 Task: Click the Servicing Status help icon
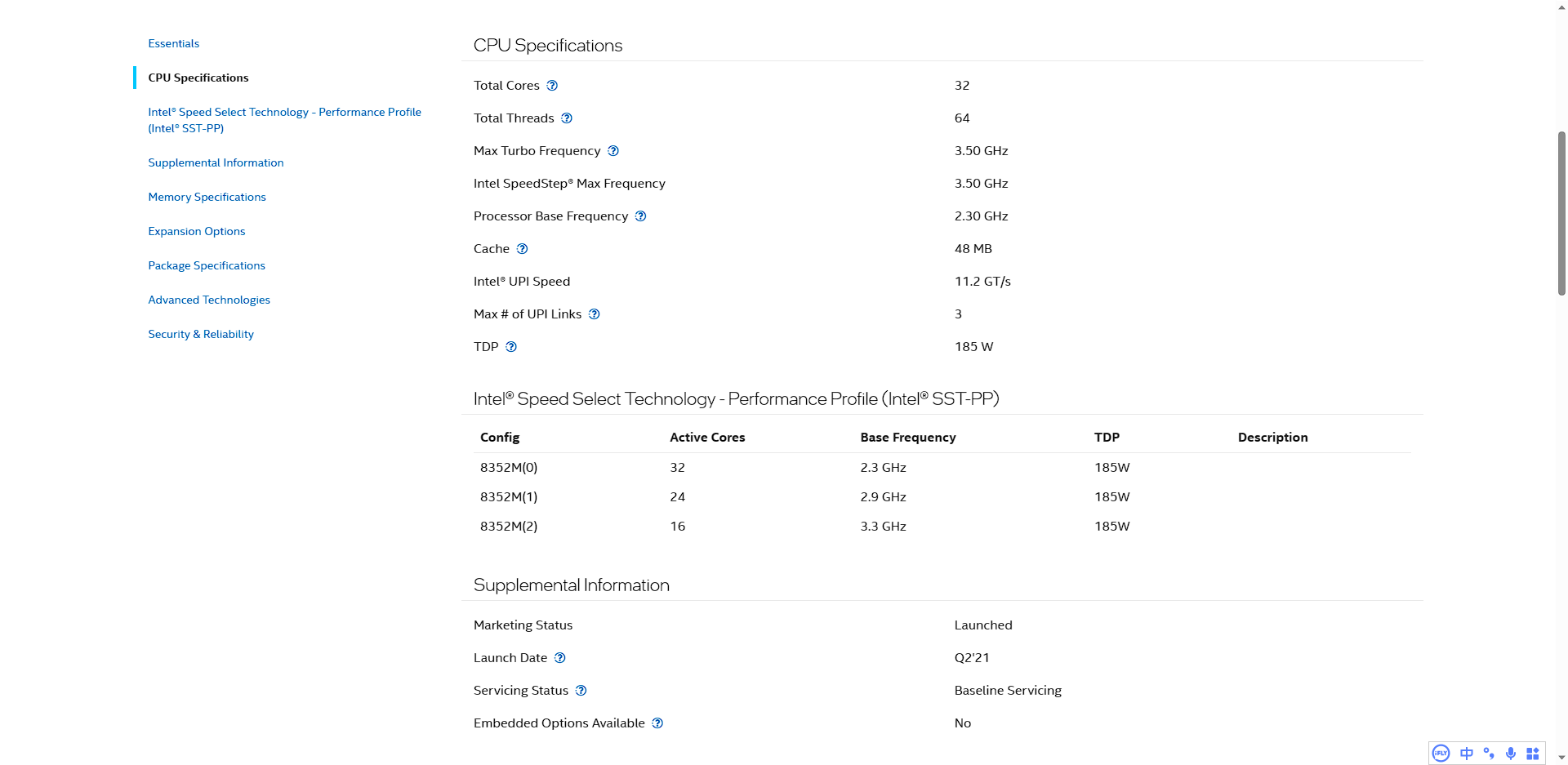[x=581, y=691]
